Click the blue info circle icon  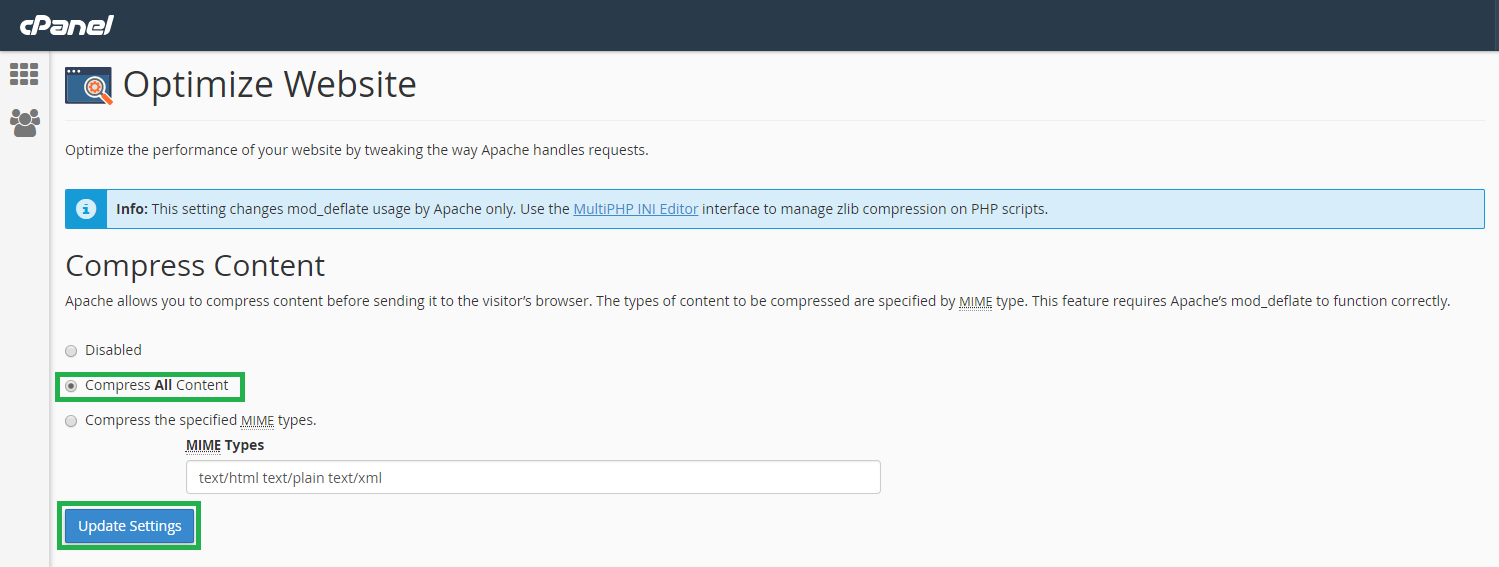[87, 209]
